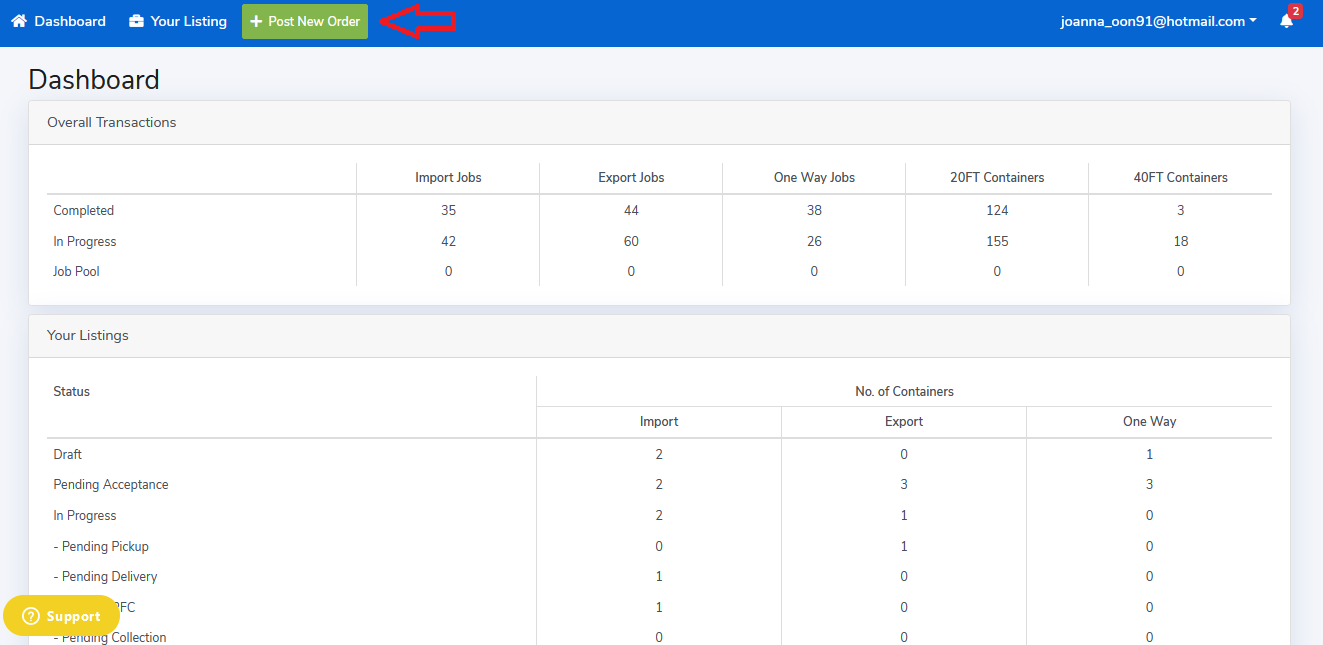Select the One Way column header in listings
Image resolution: width=1323 pixels, height=645 pixels.
click(x=1149, y=421)
